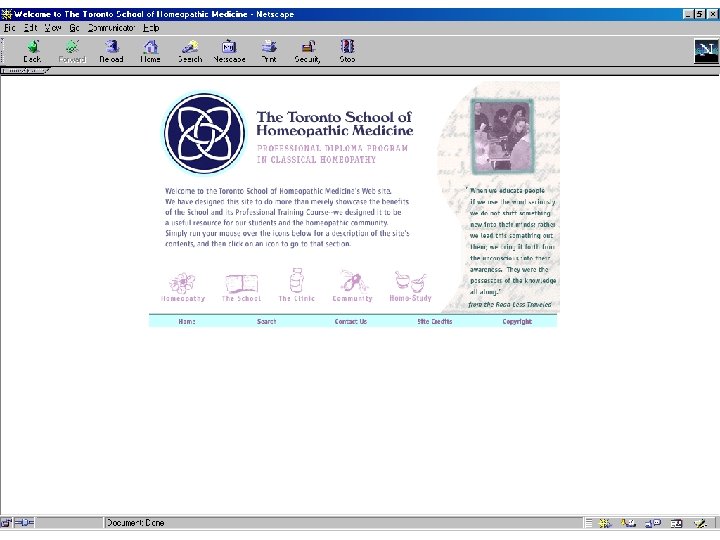
Task: Open the Edit menu
Action: (x=30, y=28)
